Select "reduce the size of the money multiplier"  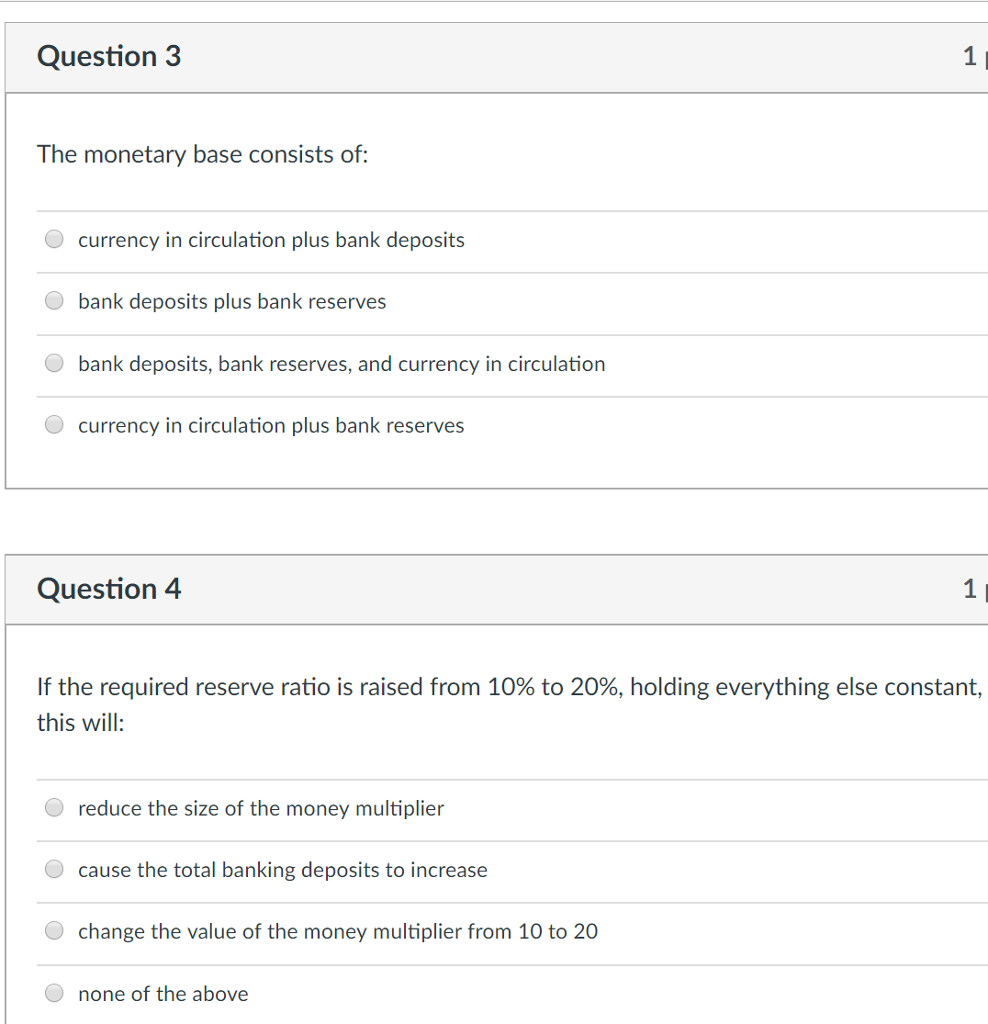[x=54, y=807]
